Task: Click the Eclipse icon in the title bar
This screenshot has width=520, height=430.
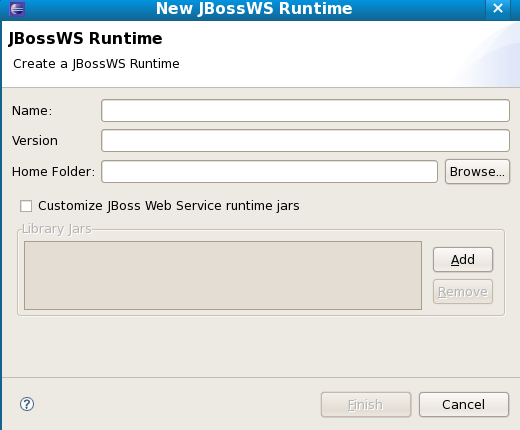Action: [x=17, y=9]
